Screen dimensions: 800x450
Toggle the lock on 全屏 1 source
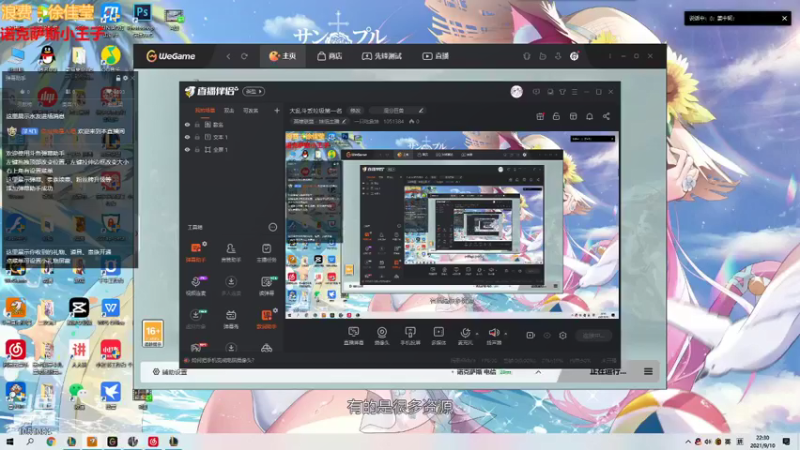(x=197, y=149)
